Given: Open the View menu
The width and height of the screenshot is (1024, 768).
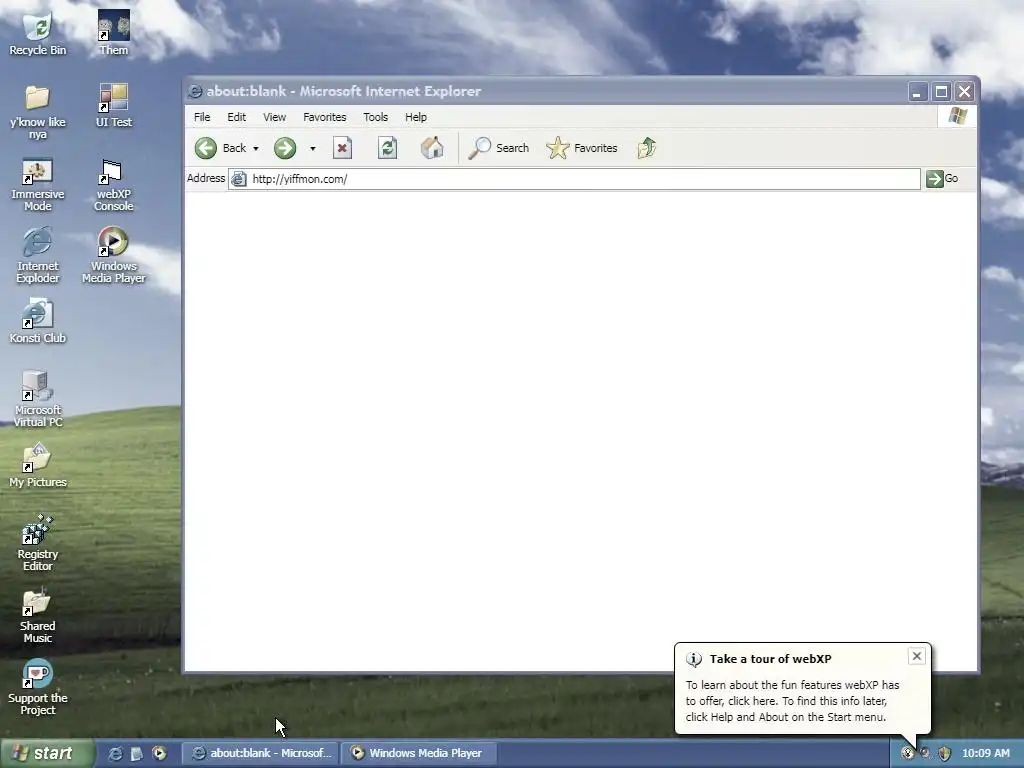Looking at the screenshot, I should tap(274, 117).
